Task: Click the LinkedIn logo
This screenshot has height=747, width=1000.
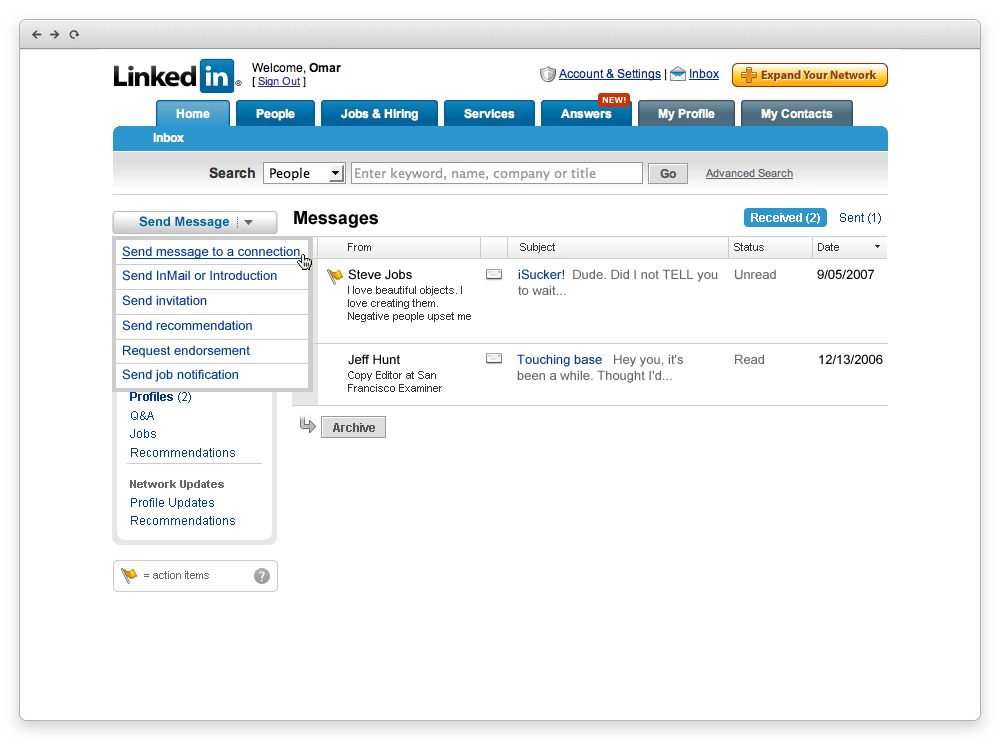Action: tap(177, 76)
